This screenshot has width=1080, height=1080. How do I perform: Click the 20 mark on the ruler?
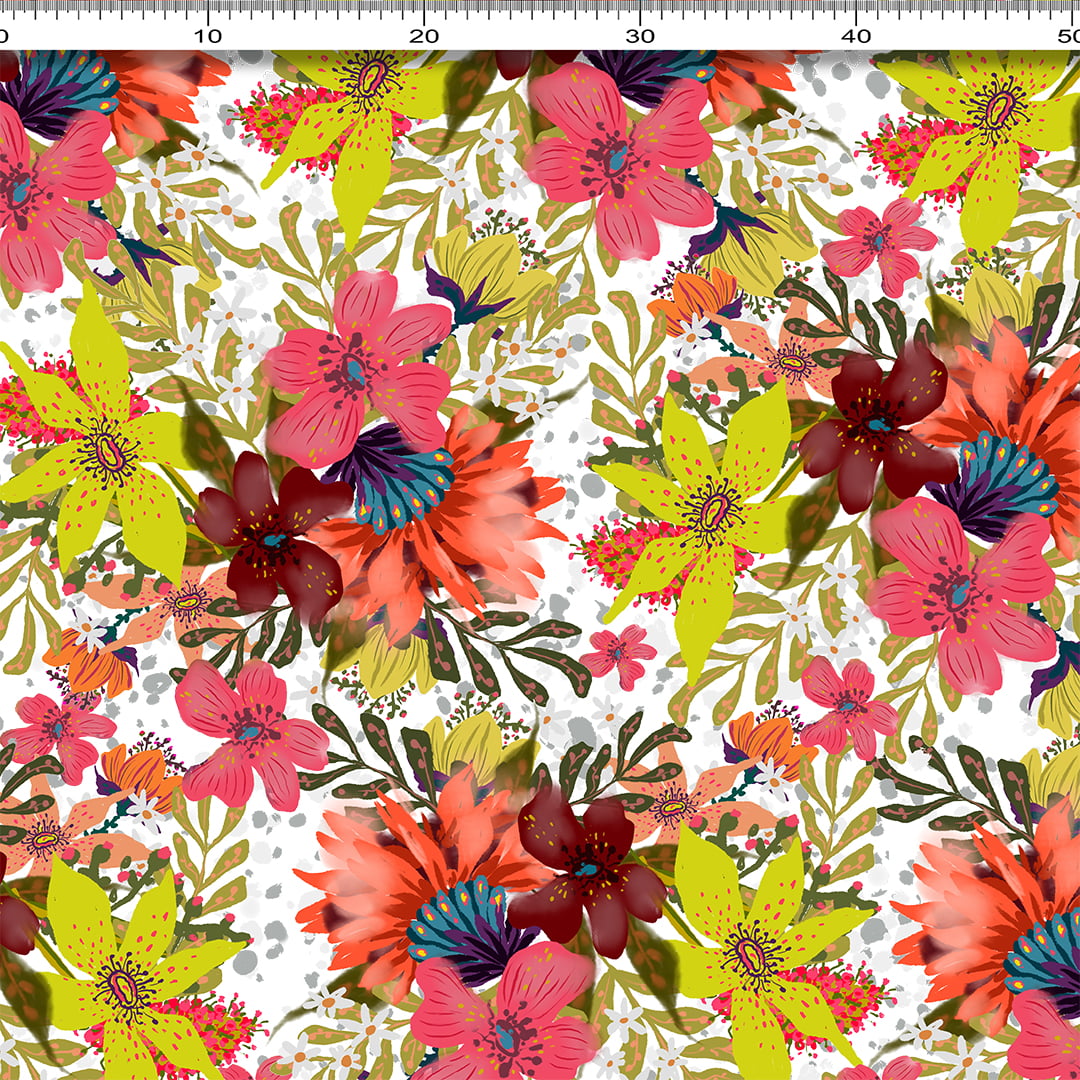pos(424,33)
